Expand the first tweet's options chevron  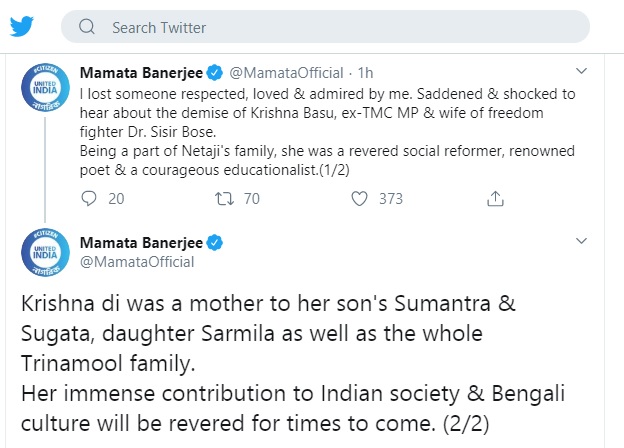pos(581,71)
